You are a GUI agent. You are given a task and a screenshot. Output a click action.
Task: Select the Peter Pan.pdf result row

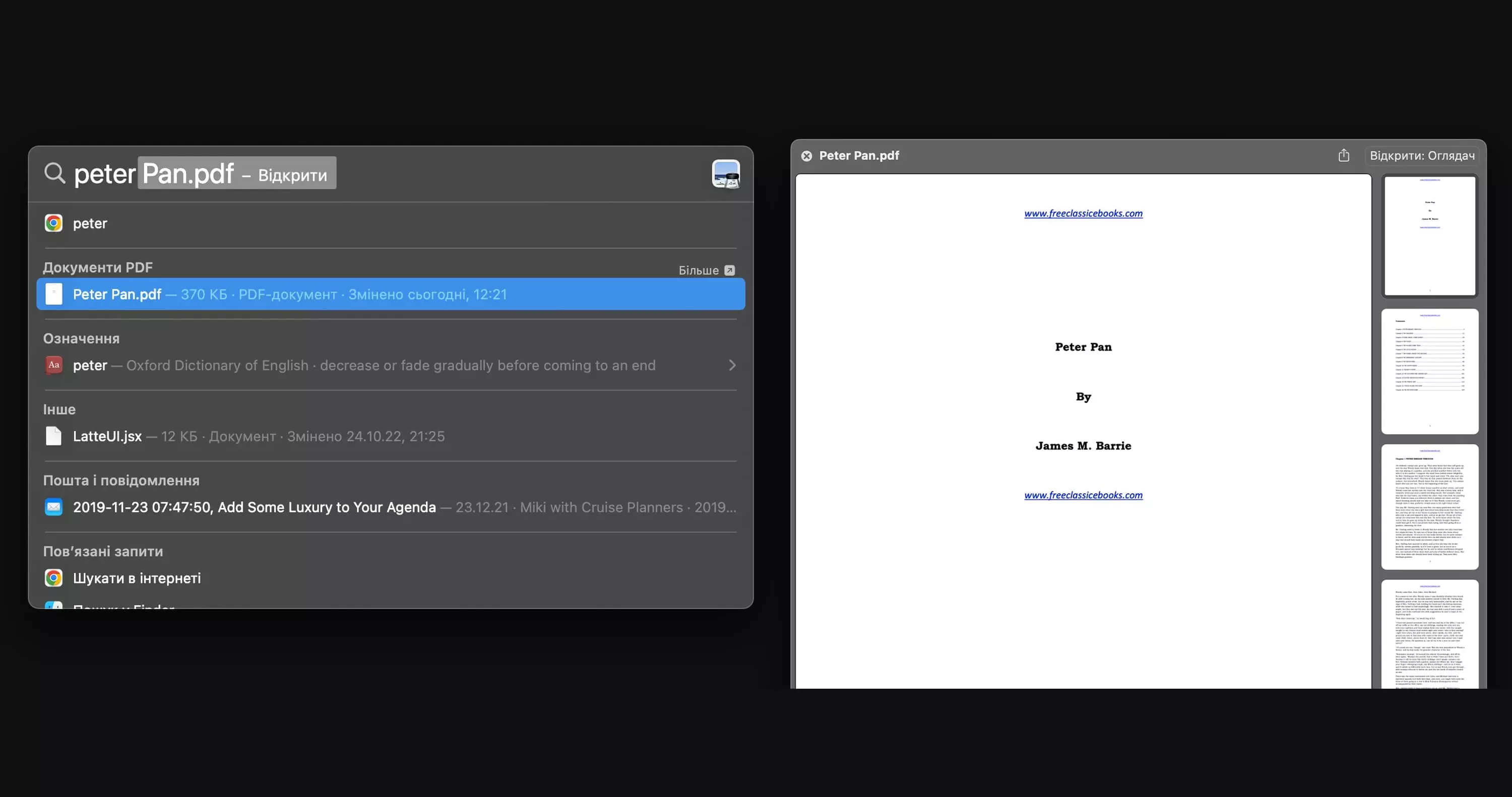click(390, 294)
